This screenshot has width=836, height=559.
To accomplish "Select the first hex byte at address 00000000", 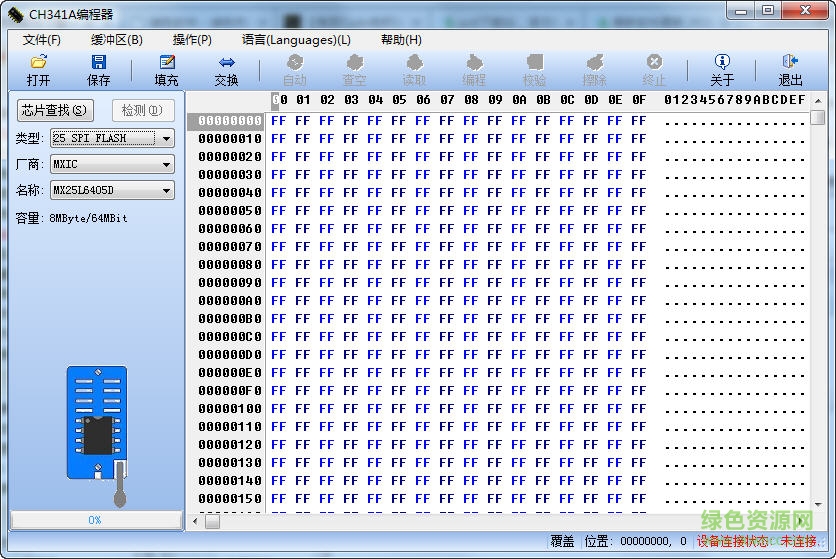I will [x=278, y=121].
